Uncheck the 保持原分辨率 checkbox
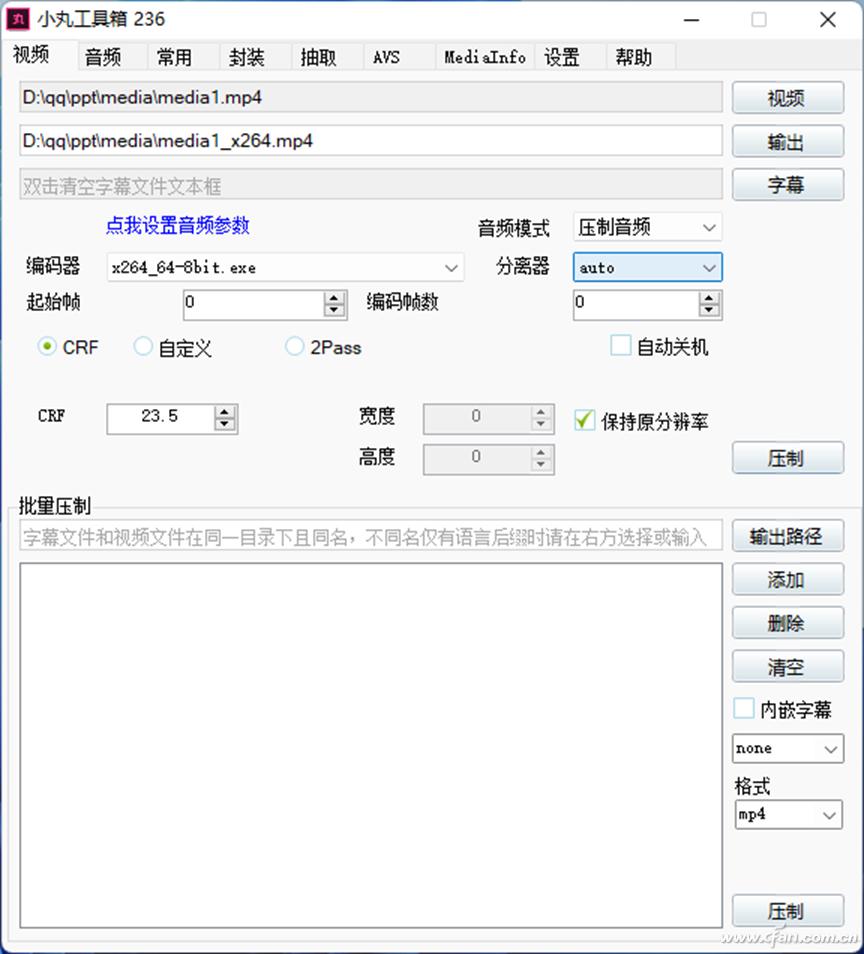Viewport: 864px width, 954px height. point(584,420)
